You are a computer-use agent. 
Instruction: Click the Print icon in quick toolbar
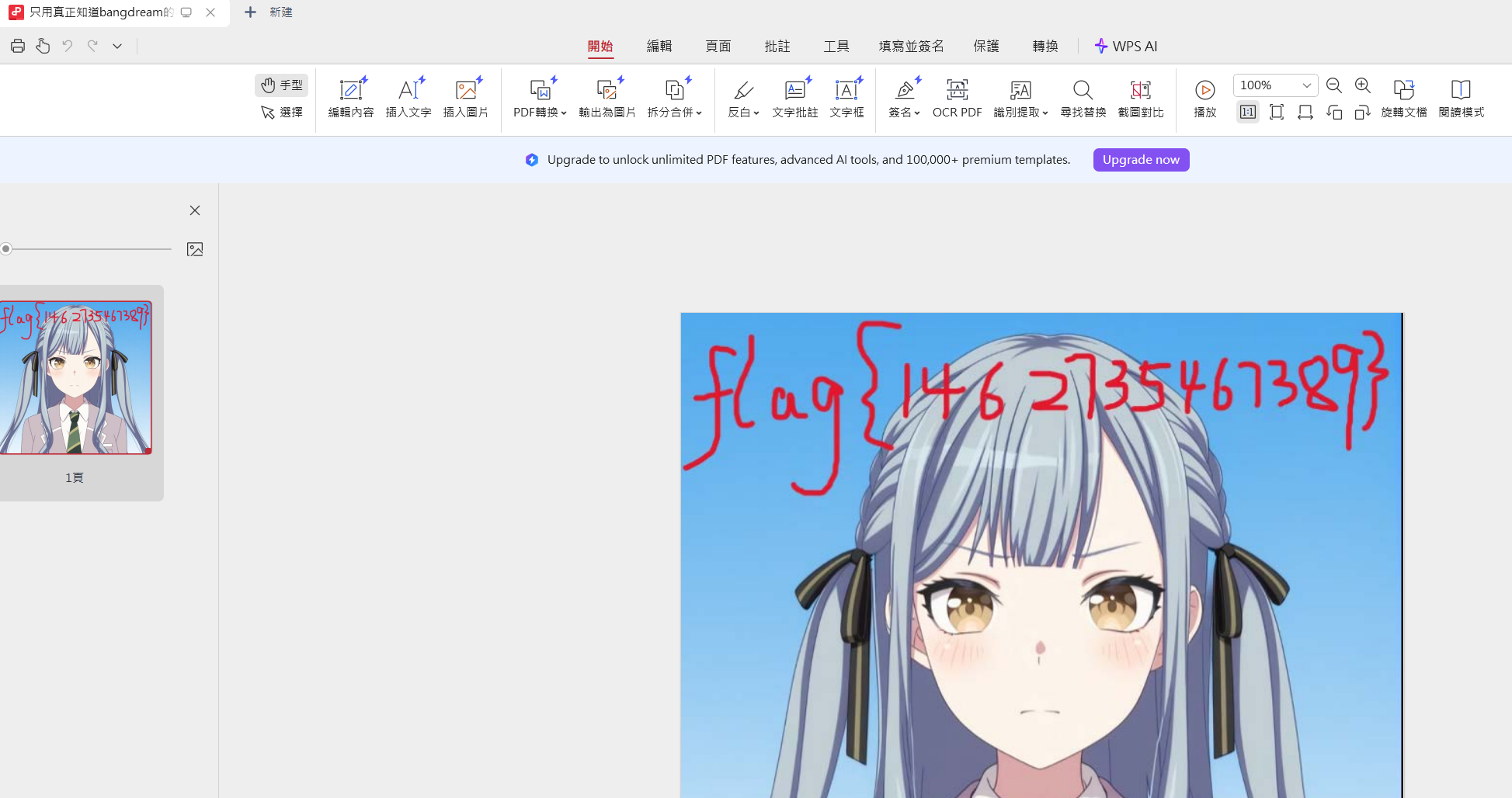pos(18,46)
